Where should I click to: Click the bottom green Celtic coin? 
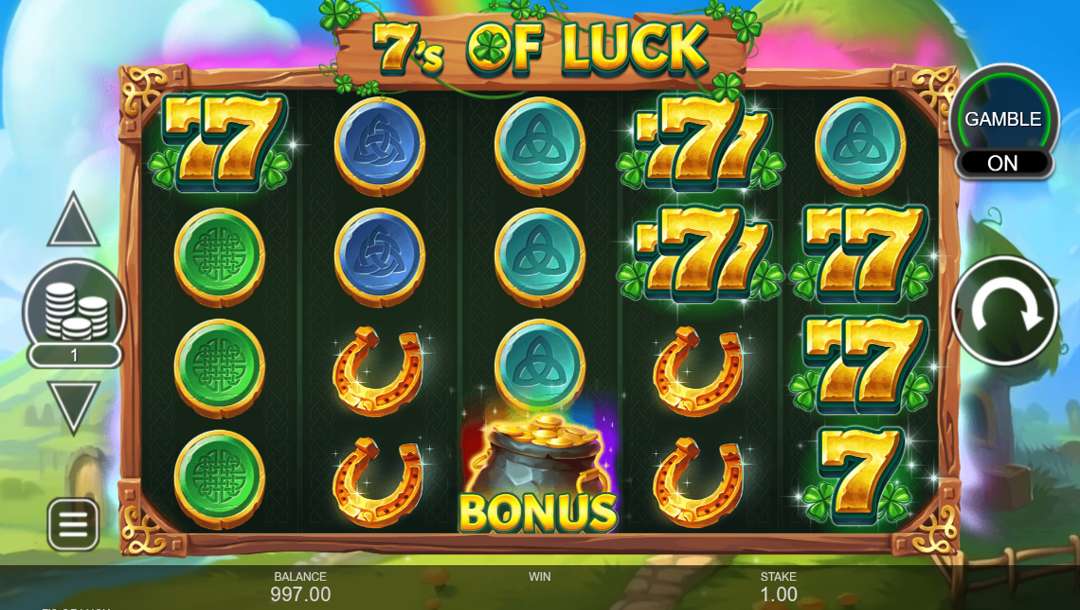point(220,479)
